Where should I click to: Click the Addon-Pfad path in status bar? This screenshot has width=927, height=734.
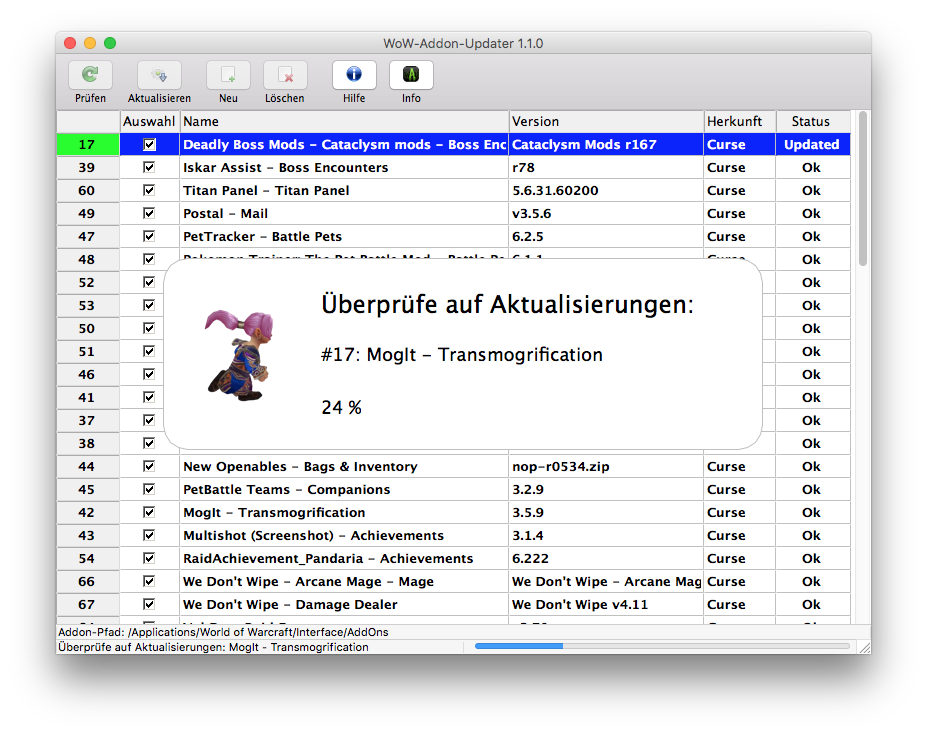point(223,632)
